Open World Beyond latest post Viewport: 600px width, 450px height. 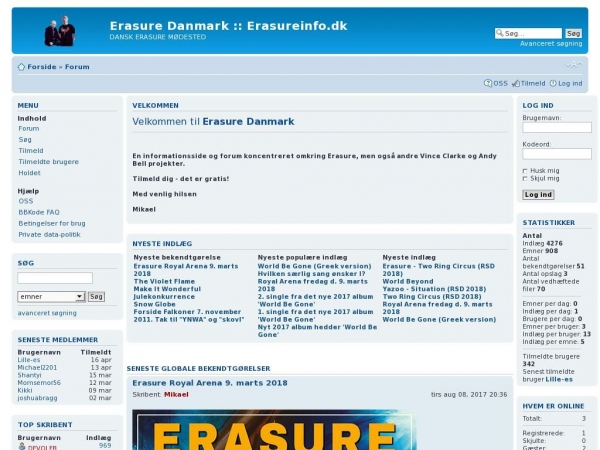click(408, 281)
